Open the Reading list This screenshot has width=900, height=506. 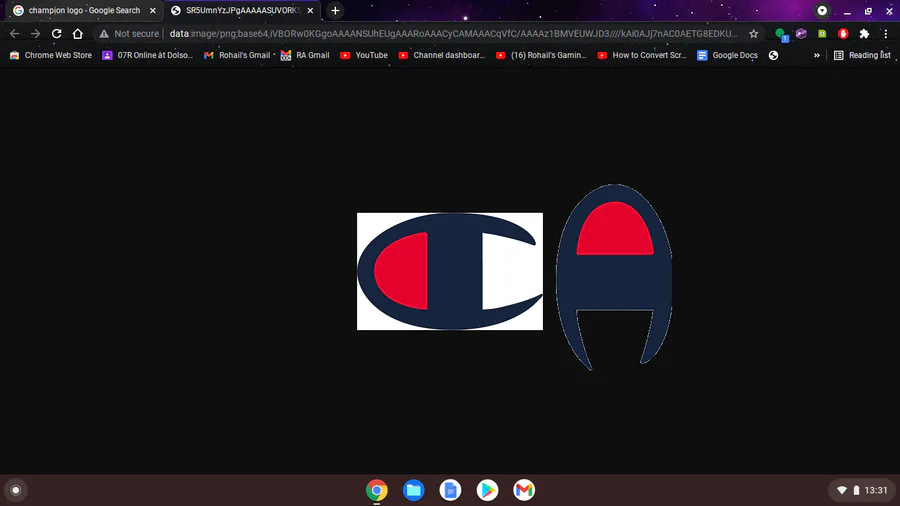pyautogui.click(x=862, y=56)
